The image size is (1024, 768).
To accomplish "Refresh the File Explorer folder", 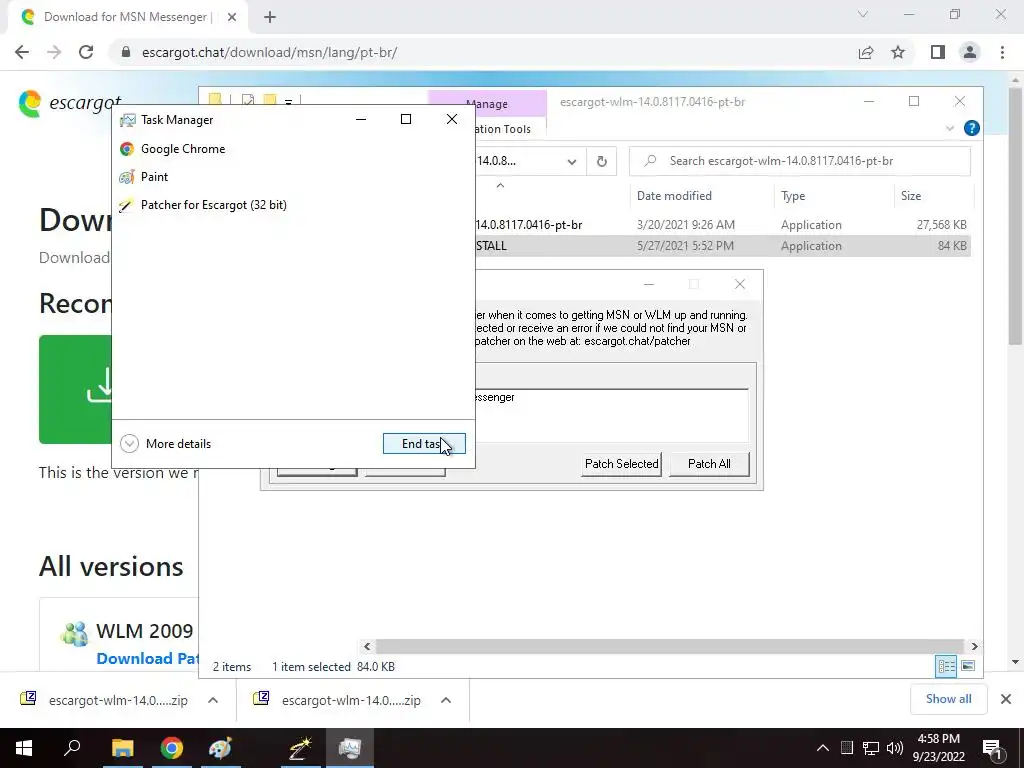I will (601, 161).
